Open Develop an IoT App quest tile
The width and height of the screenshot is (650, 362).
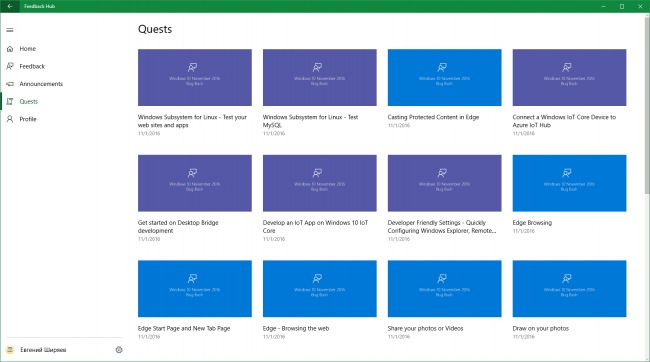320,183
